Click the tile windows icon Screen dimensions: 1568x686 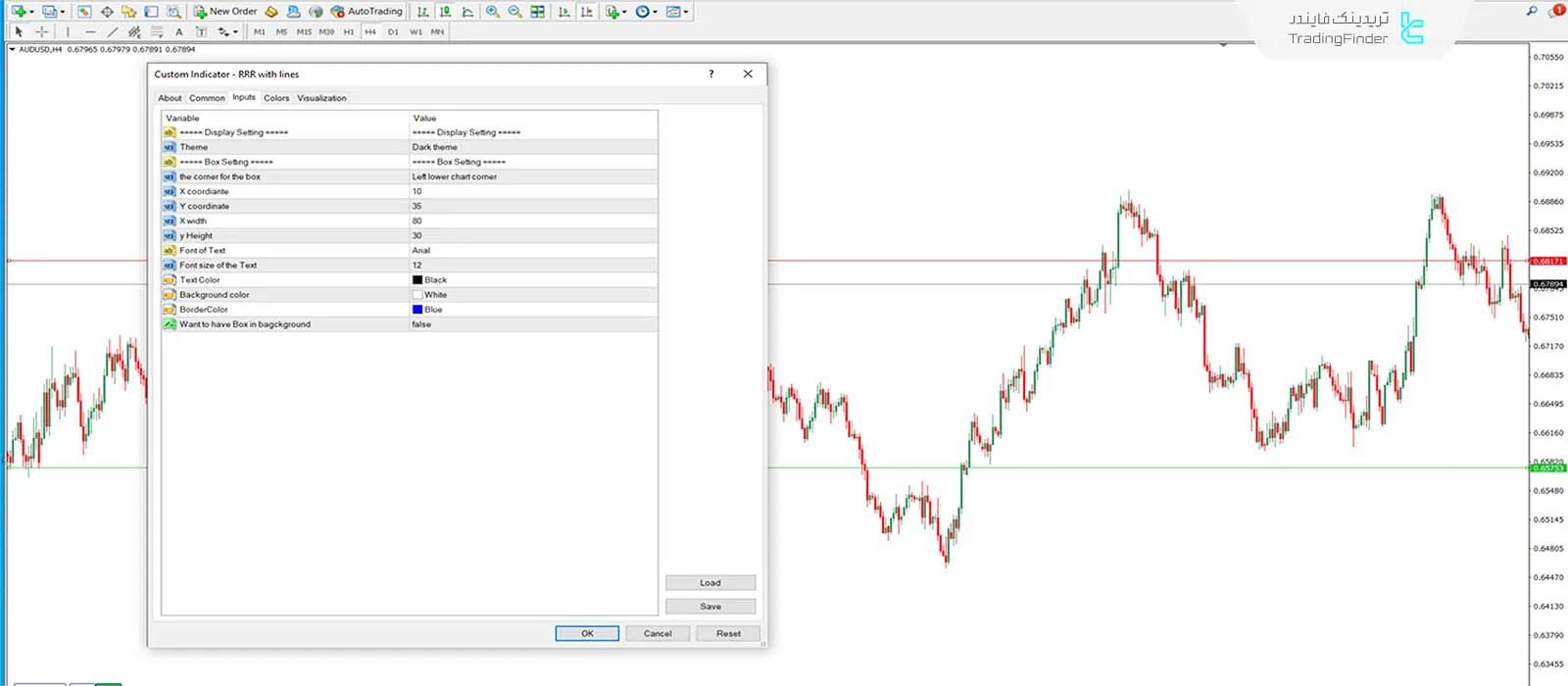538,12
